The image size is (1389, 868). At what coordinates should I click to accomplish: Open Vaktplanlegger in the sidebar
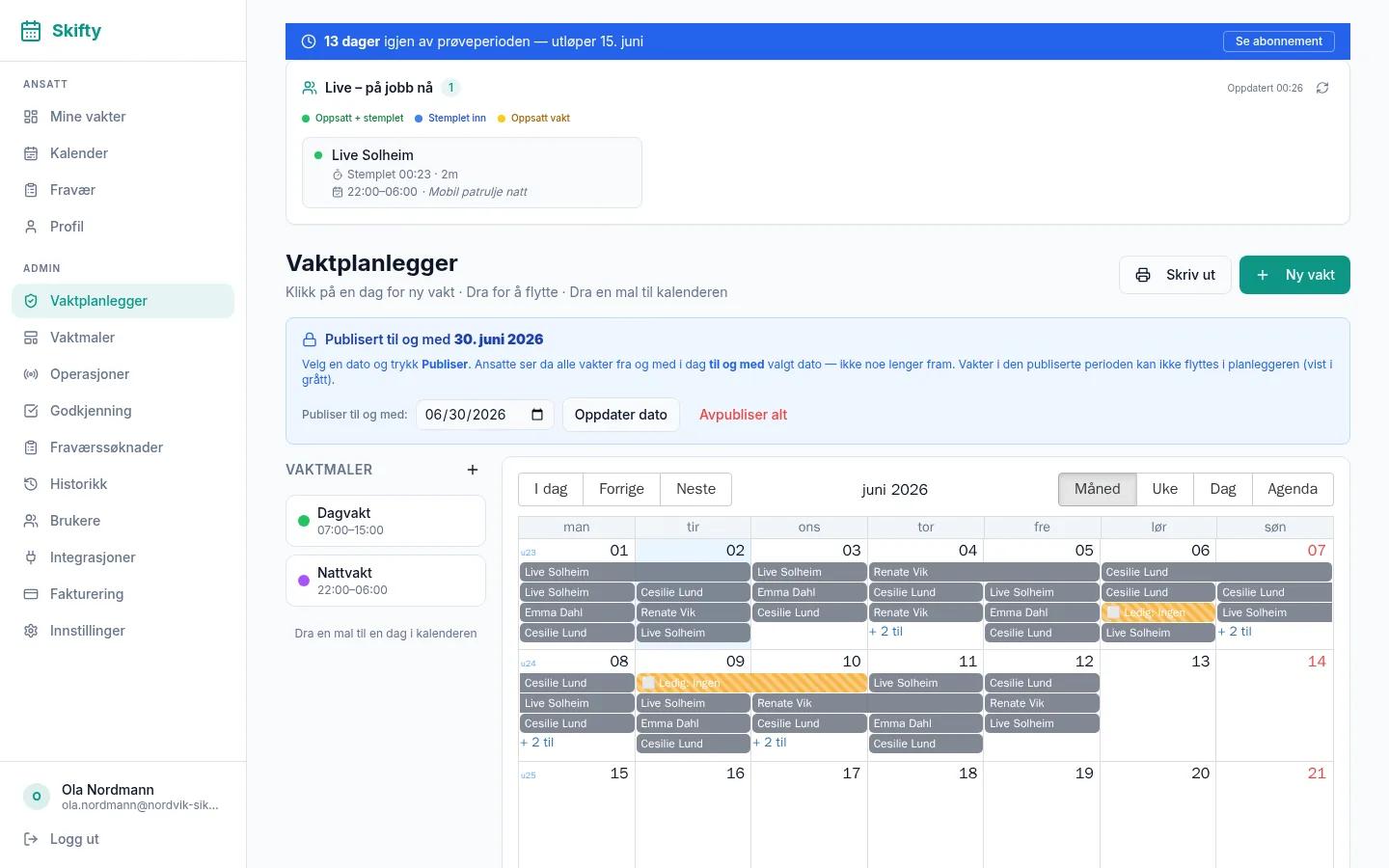coord(123,301)
